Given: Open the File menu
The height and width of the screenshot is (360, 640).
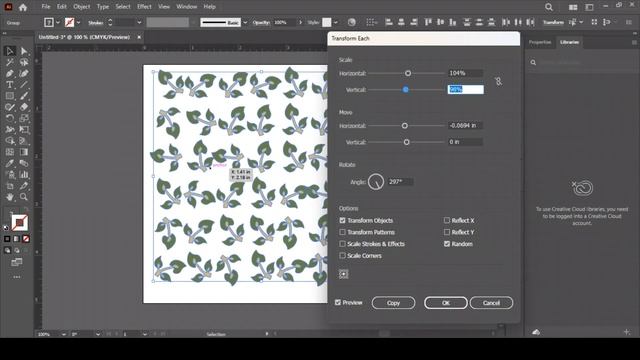Looking at the screenshot, I should [x=46, y=7].
